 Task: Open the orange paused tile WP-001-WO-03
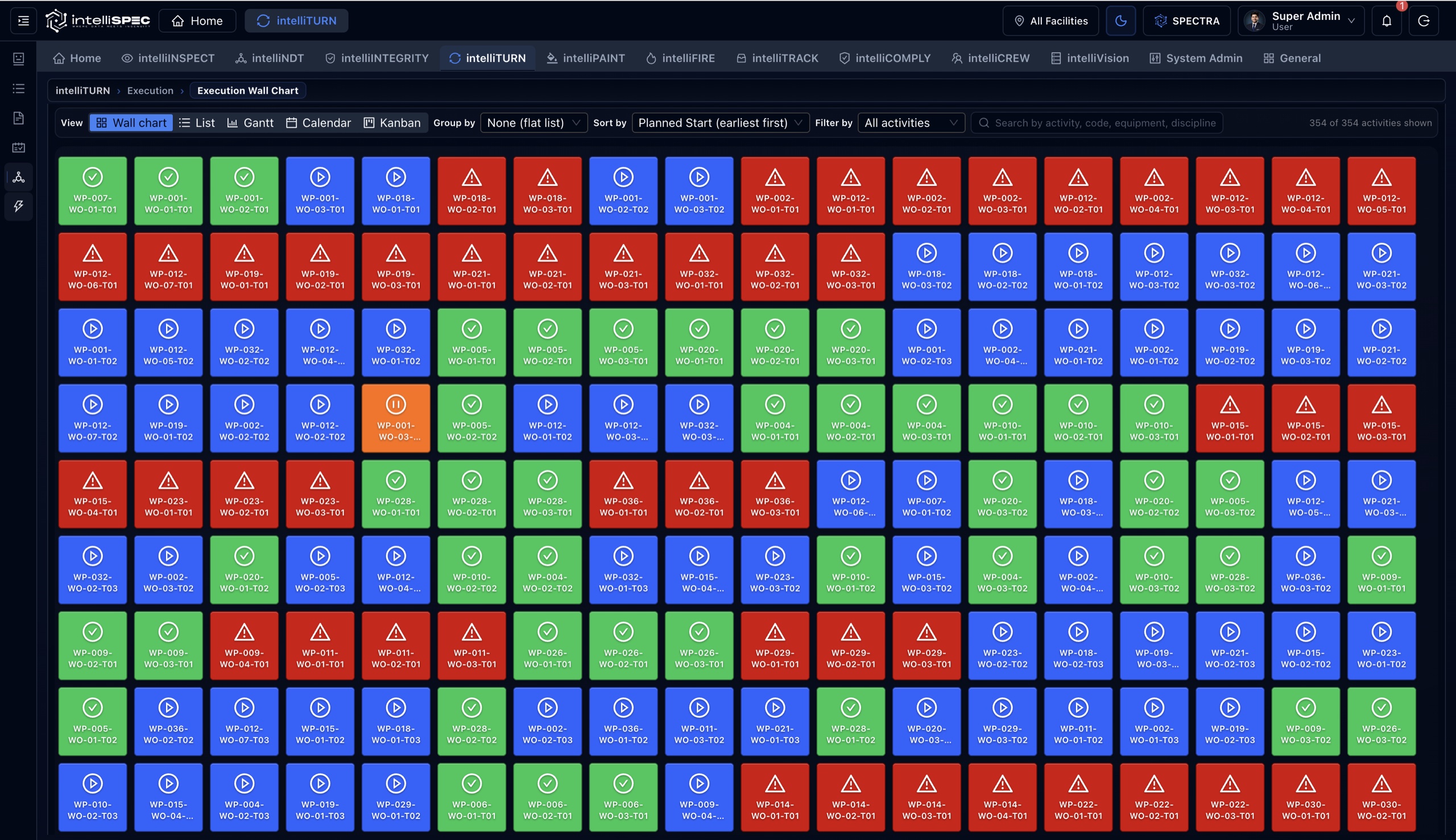(396, 418)
